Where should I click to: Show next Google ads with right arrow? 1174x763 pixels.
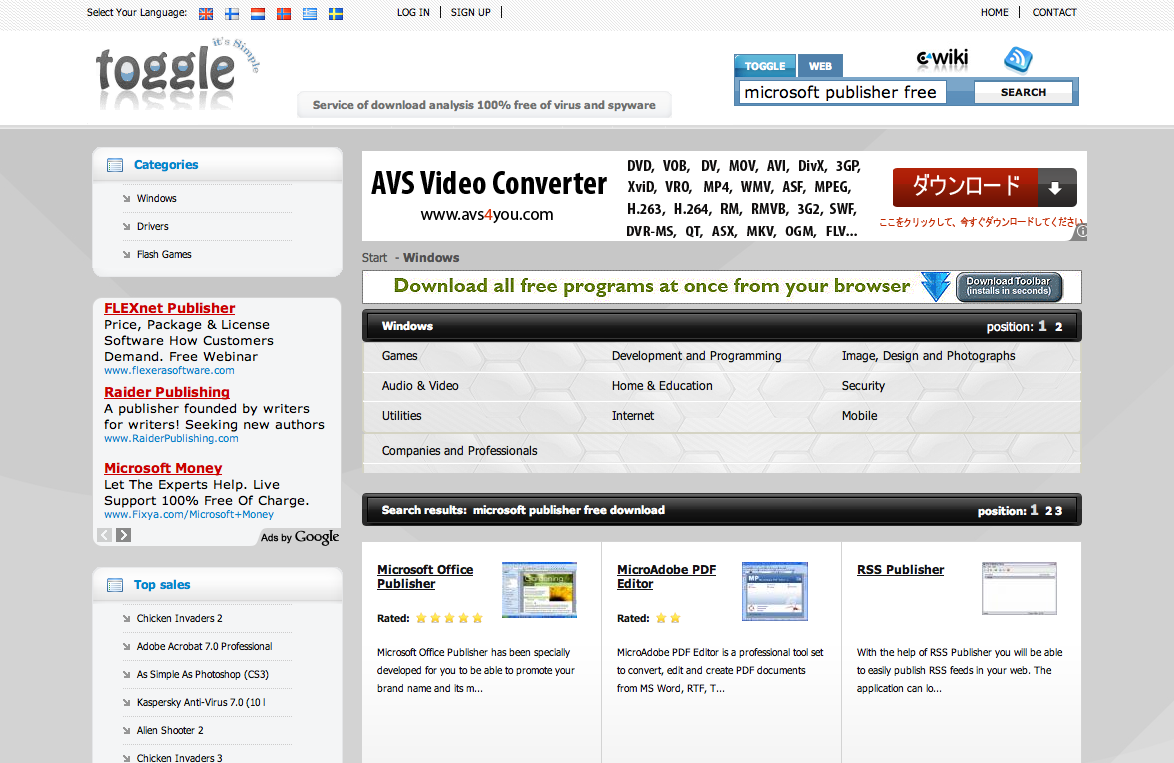click(124, 535)
